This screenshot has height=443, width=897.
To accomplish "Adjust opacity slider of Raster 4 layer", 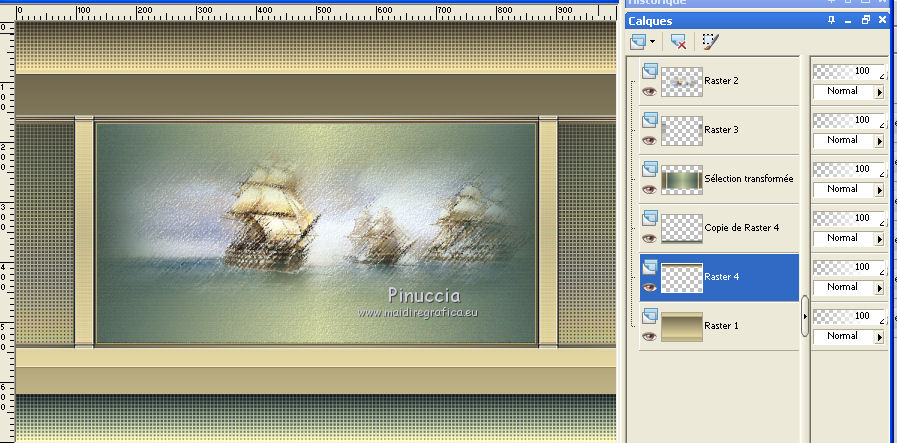I will [849, 267].
